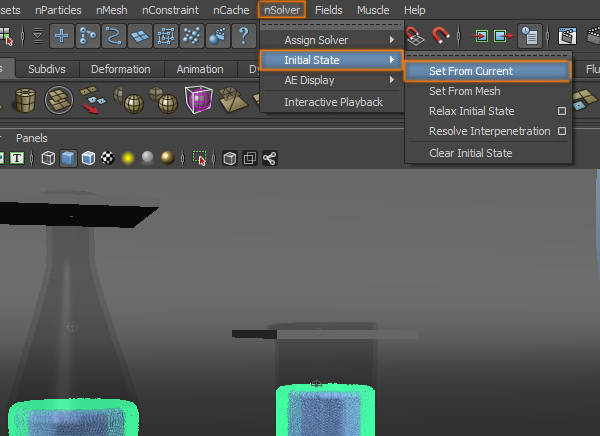Open the Panels viewport menu

tap(32, 138)
